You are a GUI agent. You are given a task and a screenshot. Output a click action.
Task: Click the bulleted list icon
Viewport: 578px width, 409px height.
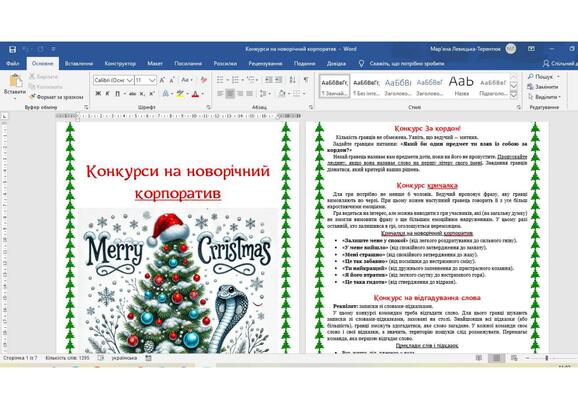pos(220,80)
